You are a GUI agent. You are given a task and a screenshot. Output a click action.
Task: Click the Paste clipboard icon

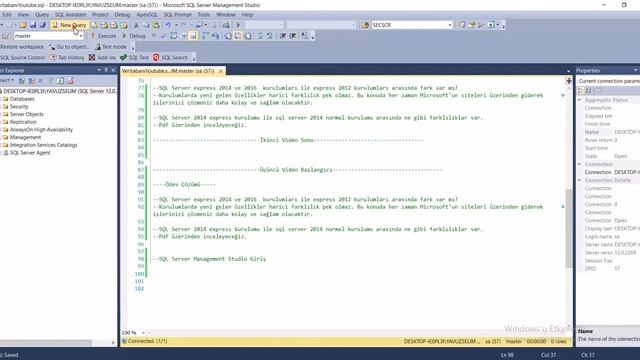pyautogui.click(x=156, y=25)
